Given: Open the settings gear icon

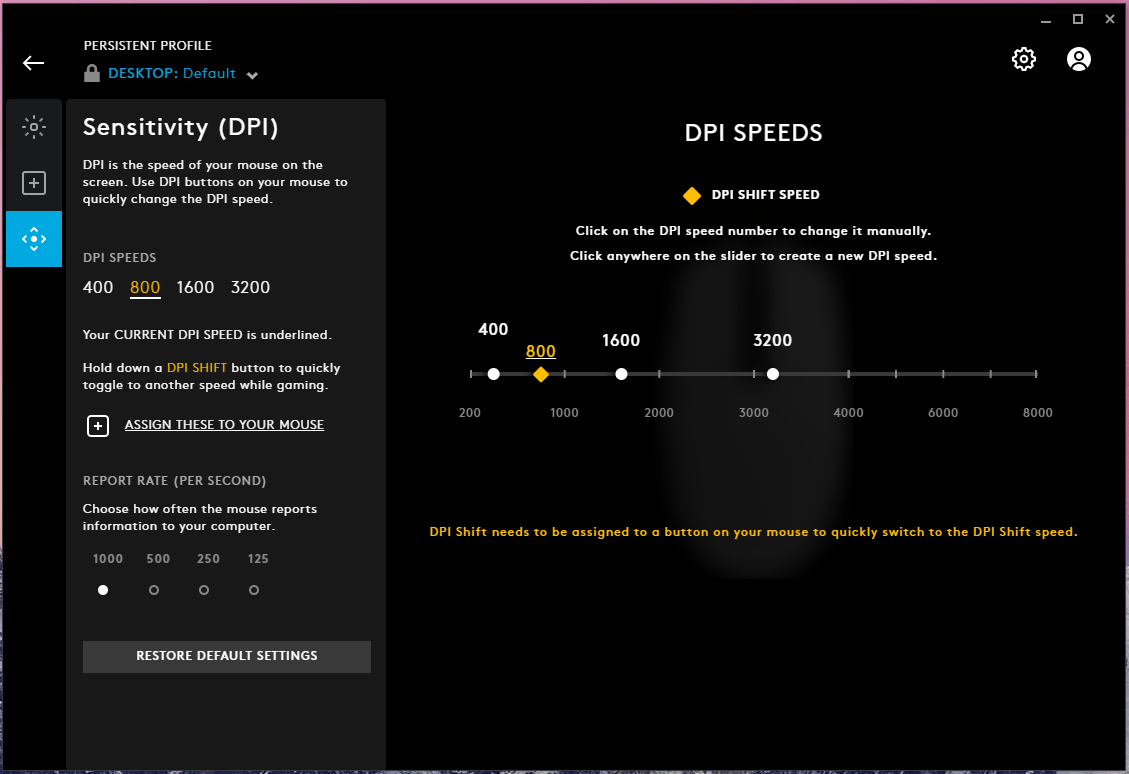Looking at the screenshot, I should click(x=1023, y=59).
